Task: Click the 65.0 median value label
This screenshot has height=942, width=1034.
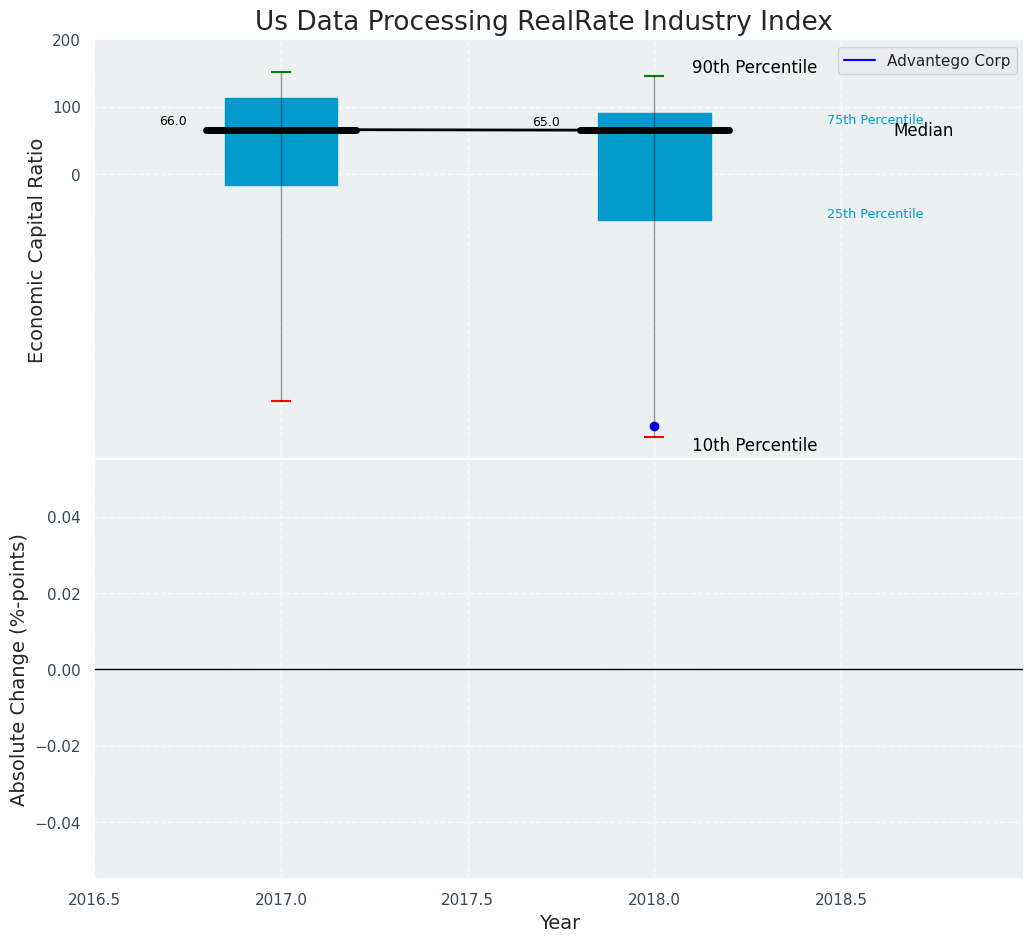Action: click(x=546, y=122)
